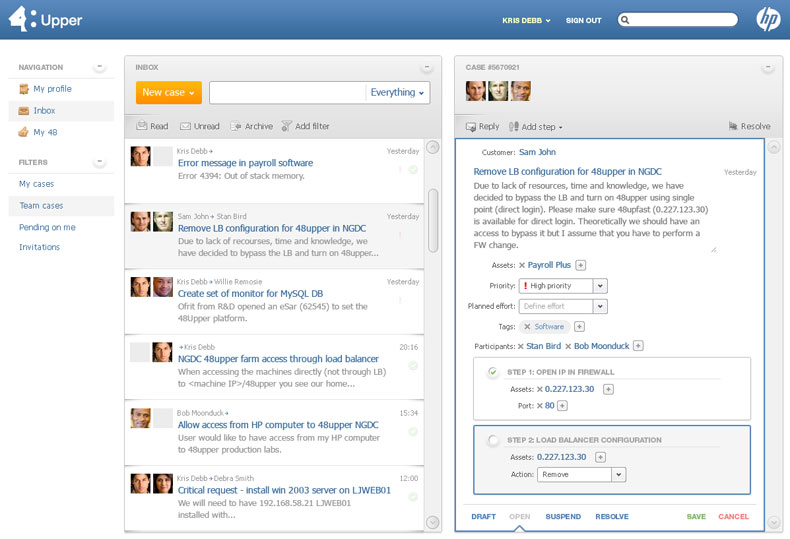This screenshot has width=790, height=539.
Task: Open the New case dropdown button
Action: 169,93
